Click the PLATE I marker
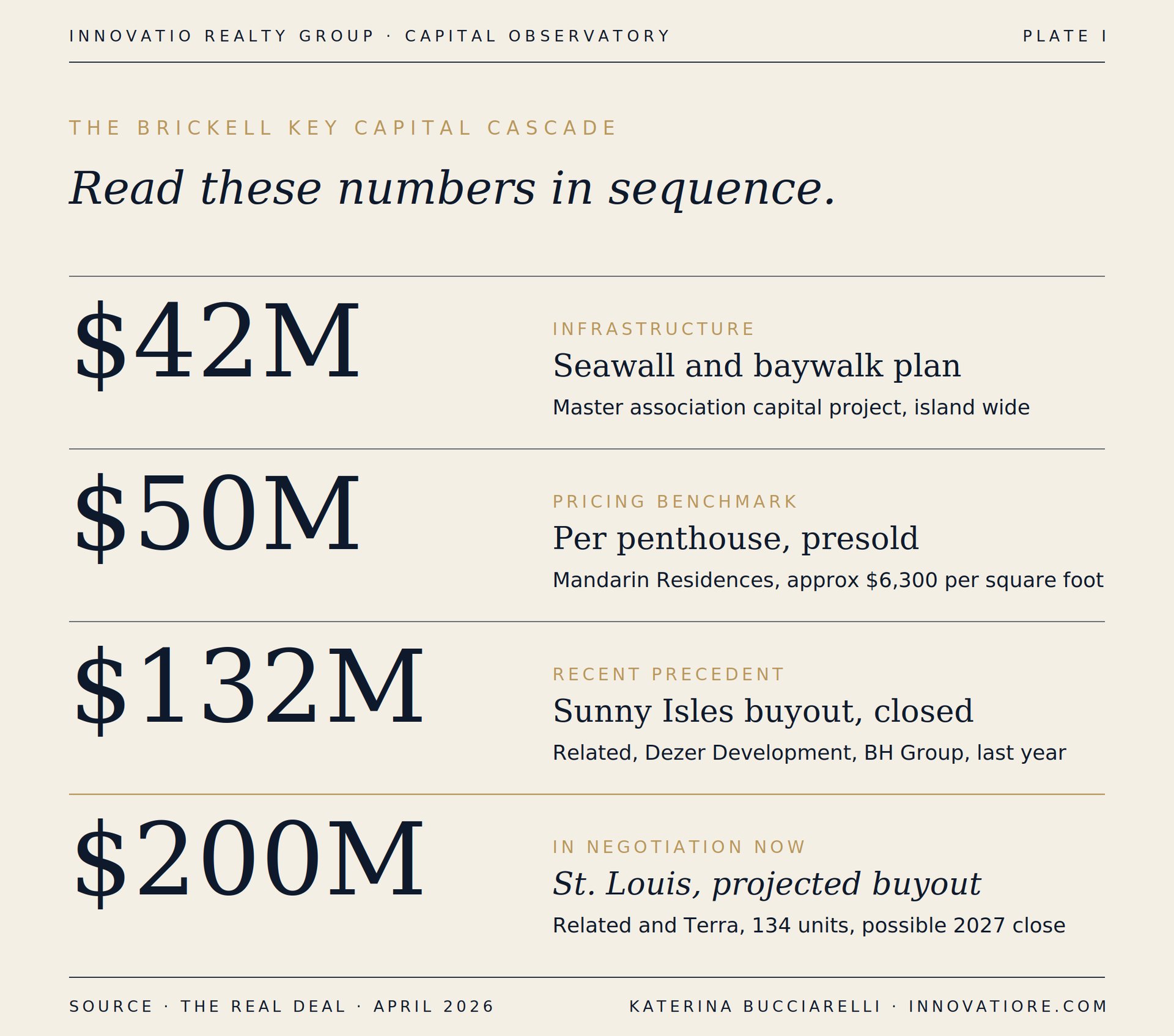 click(x=1065, y=36)
